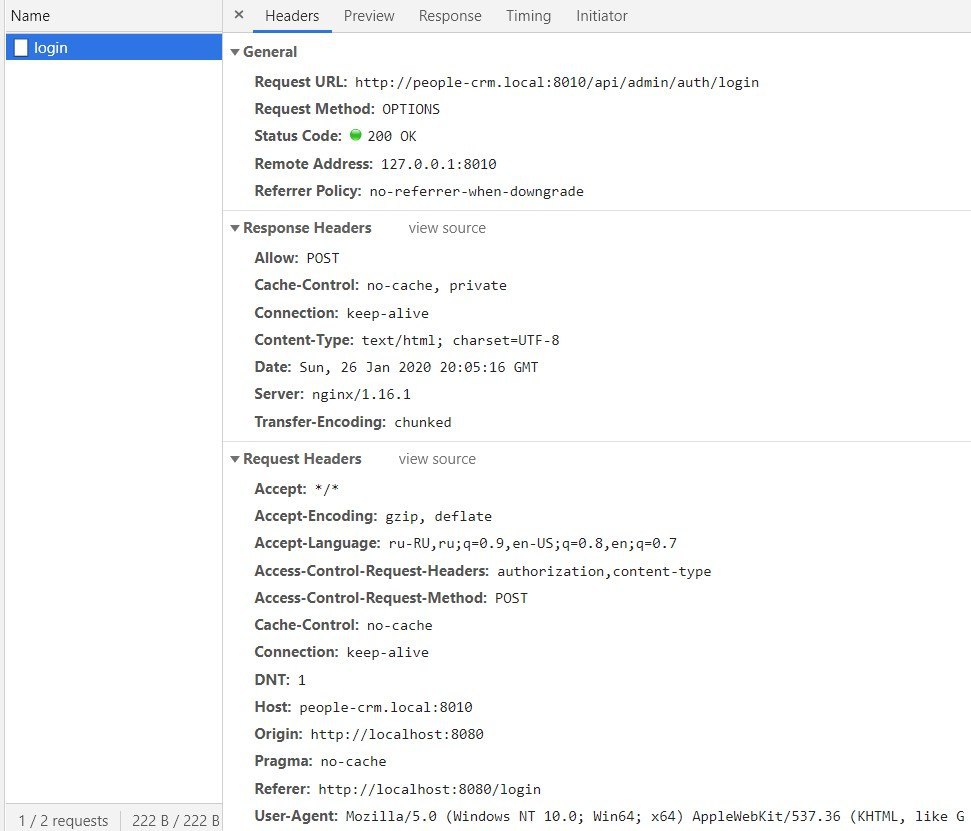Image resolution: width=971 pixels, height=831 pixels.
Task: Click Origin http://localhost:8080 value
Action: pos(397,734)
